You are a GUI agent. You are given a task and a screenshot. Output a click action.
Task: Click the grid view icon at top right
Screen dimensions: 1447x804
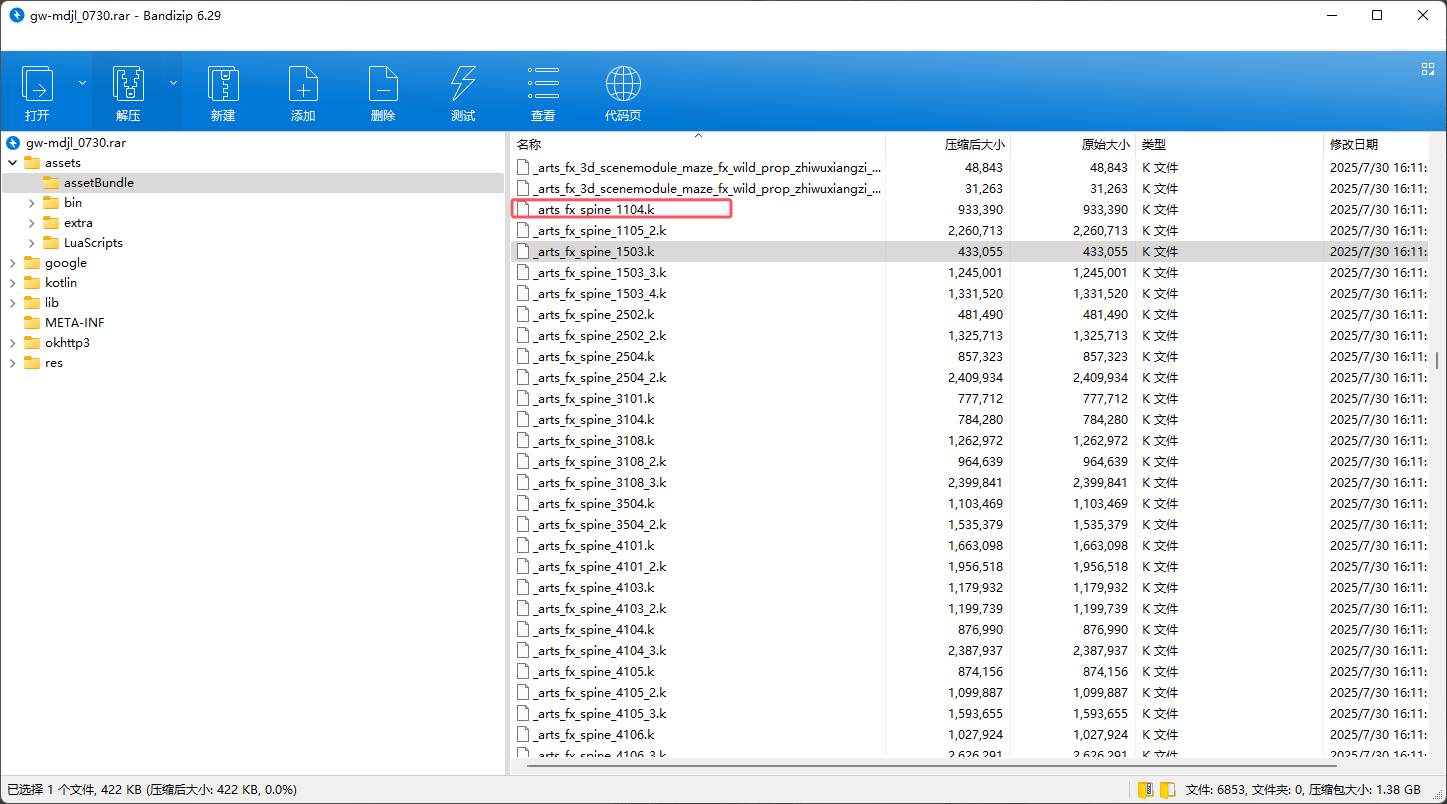tap(1428, 69)
